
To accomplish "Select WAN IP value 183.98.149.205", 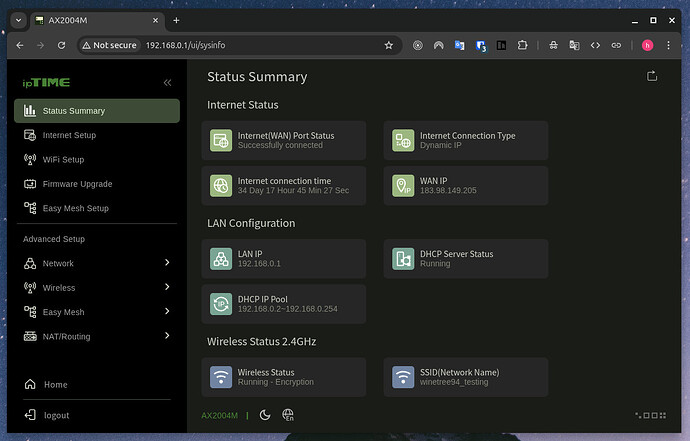I will click(x=448, y=191).
